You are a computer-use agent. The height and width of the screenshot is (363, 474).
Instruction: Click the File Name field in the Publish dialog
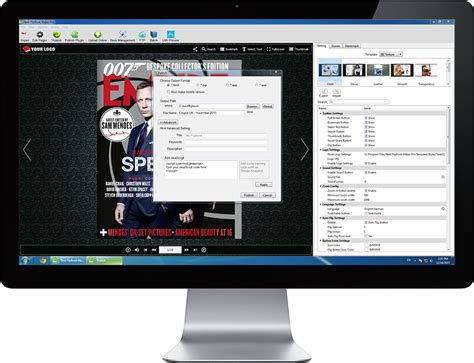(211, 113)
